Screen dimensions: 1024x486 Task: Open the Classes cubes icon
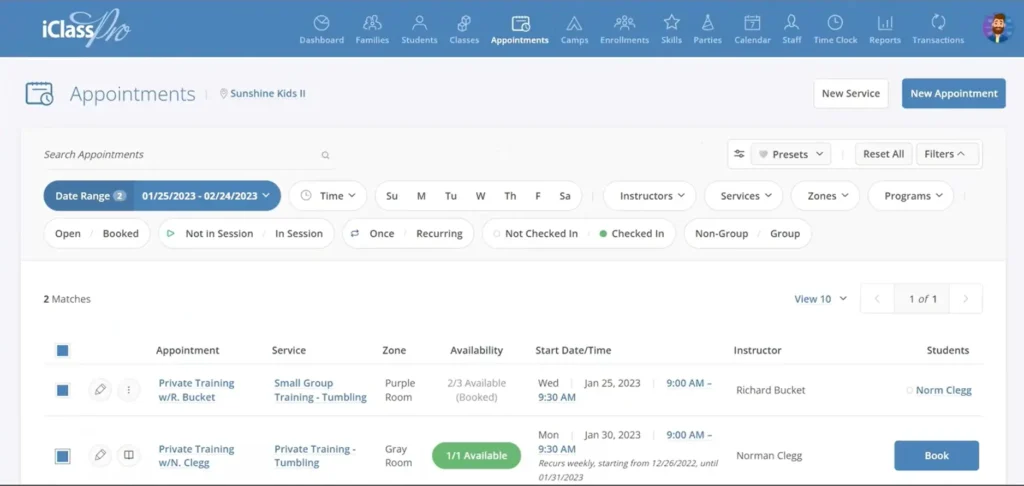point(464,24)
